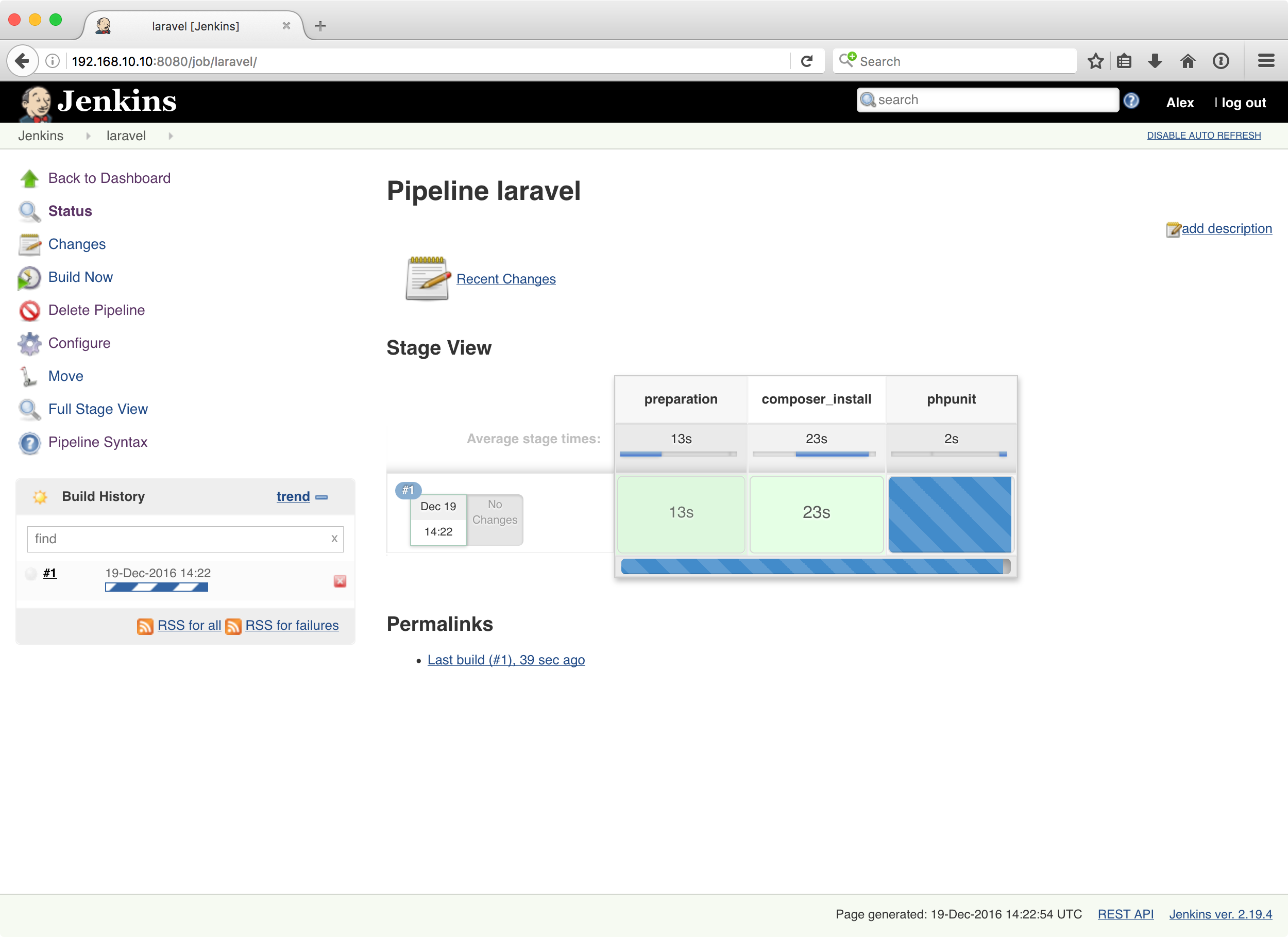The image size is (1288, 937).
Task: Click DISABLE AUTO REFRESH link
Action: click(1204, 135)
